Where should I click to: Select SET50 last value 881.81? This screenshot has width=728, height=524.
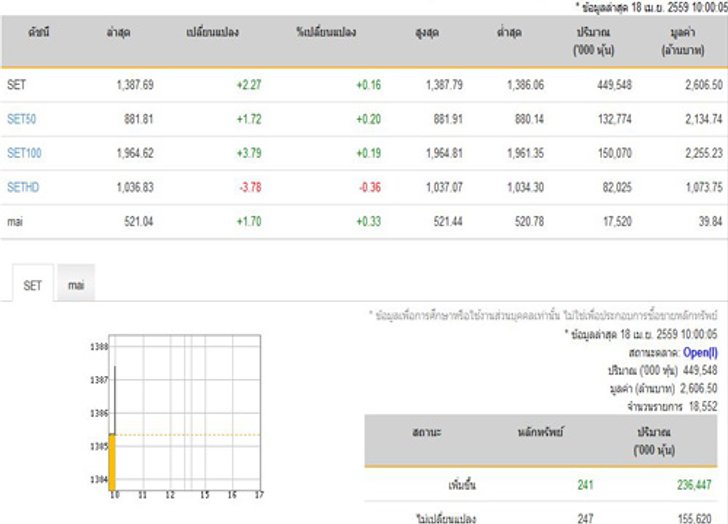[138, 119]
